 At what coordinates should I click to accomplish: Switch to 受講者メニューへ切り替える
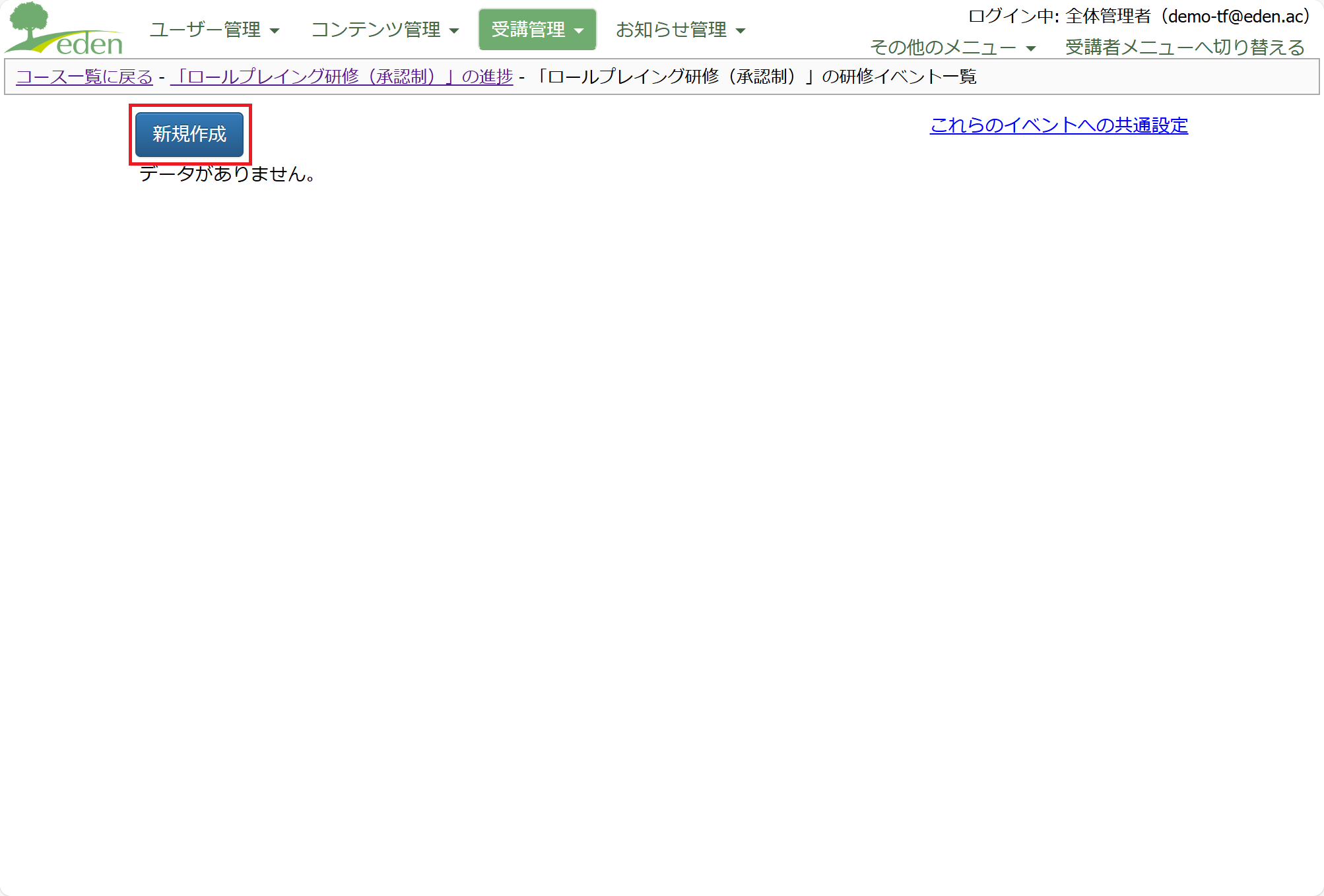click(1185, 48)
